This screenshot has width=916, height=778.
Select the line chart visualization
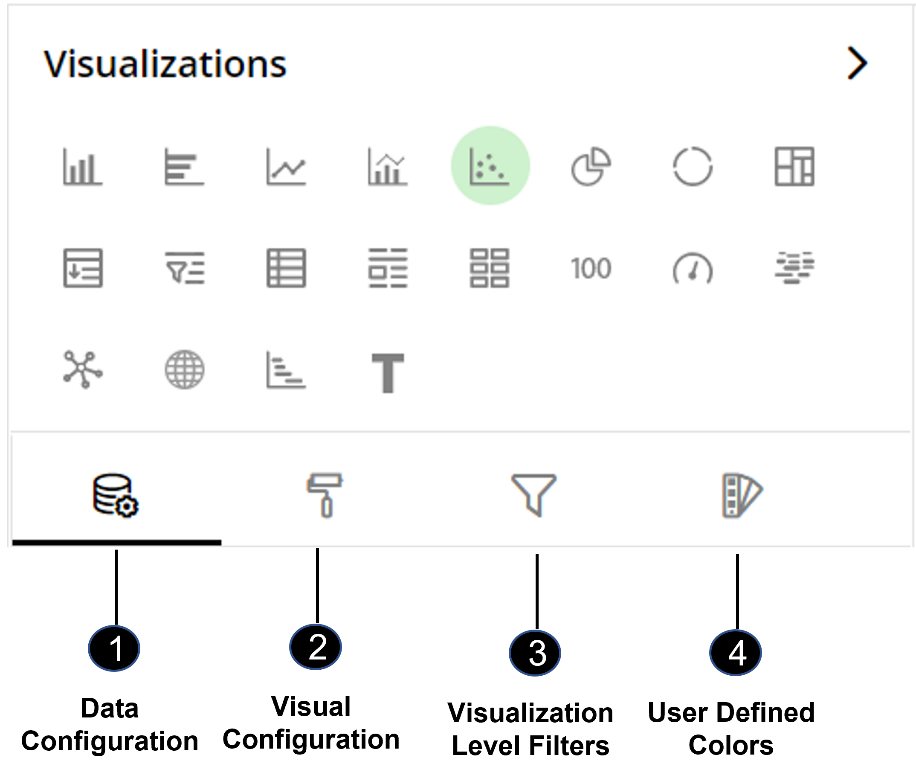[286, 167]
